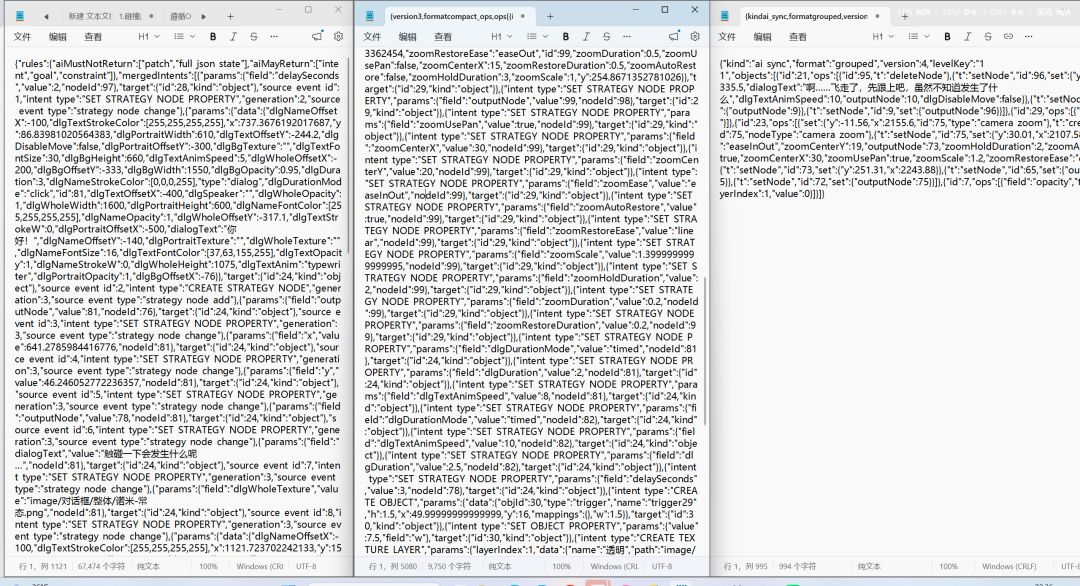Expand the list style dropdown in right Notepad
This screenshot has height=586, width=1080.
coord(918,36)
